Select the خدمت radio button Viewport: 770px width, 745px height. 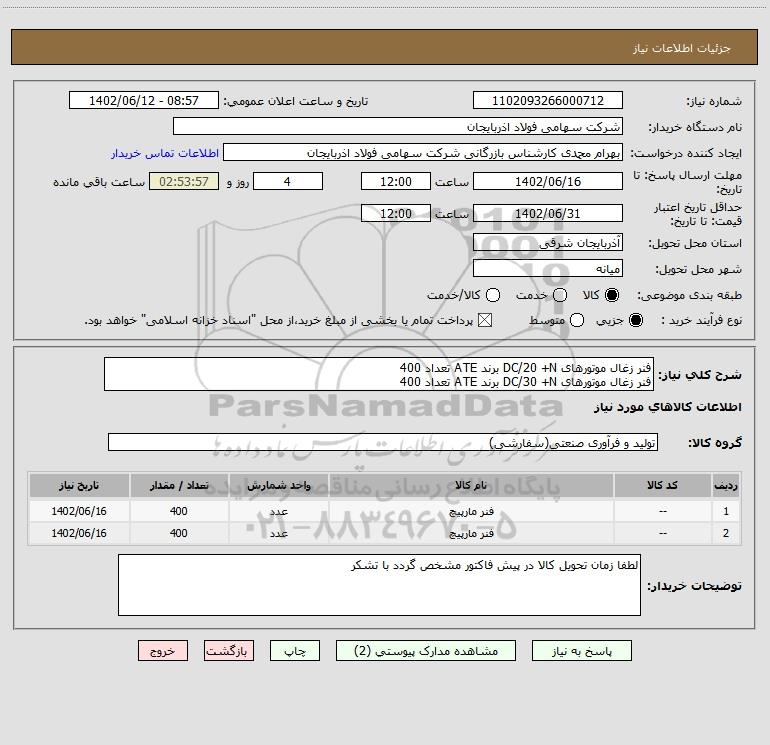(560, 295)
